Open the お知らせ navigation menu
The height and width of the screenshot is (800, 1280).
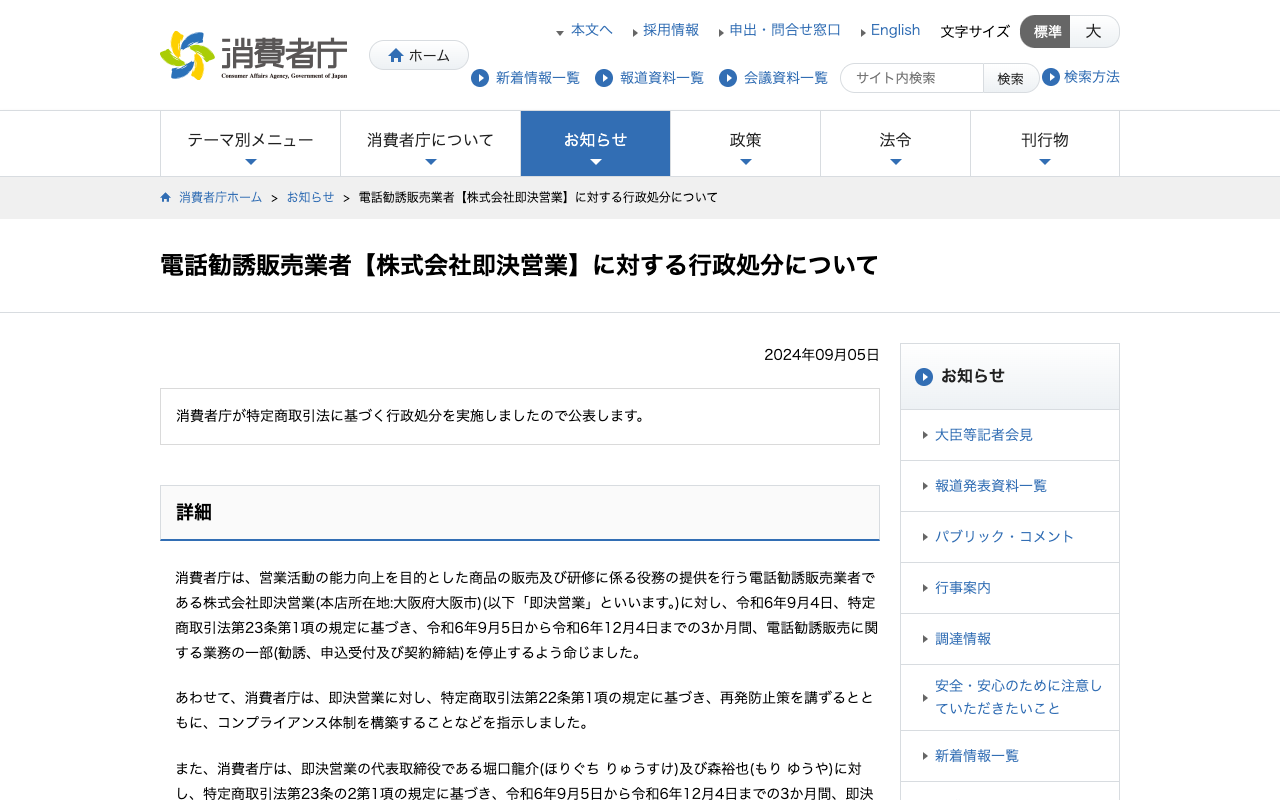(x=595, y=144)
